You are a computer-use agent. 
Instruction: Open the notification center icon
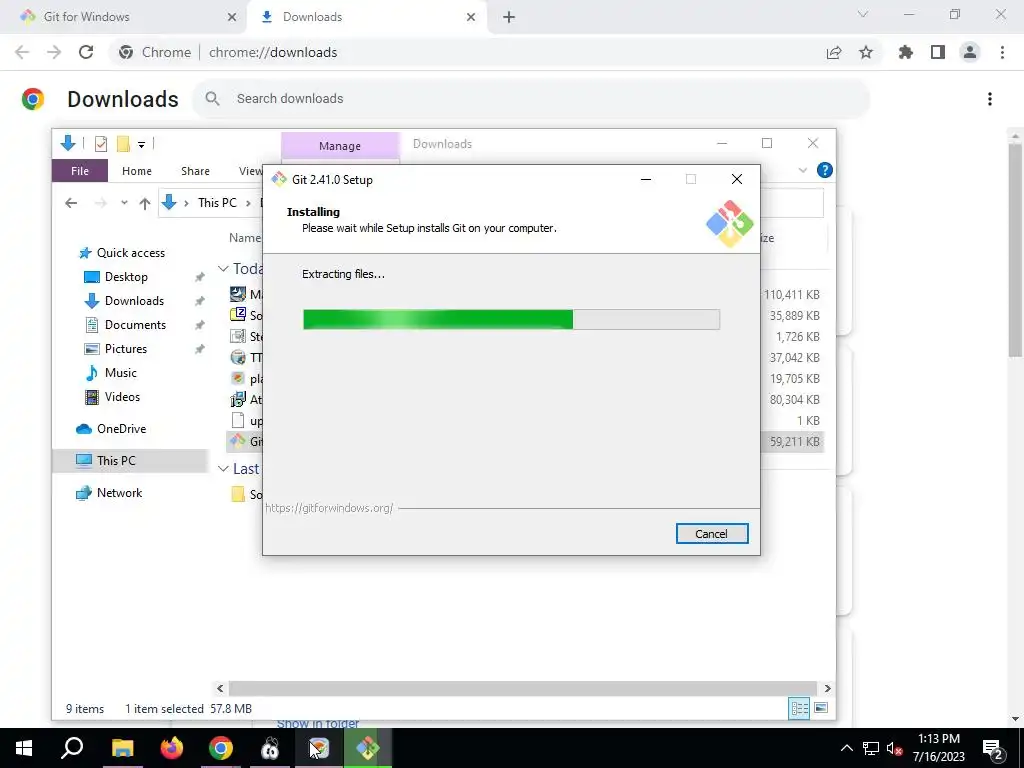pos(992,748)
